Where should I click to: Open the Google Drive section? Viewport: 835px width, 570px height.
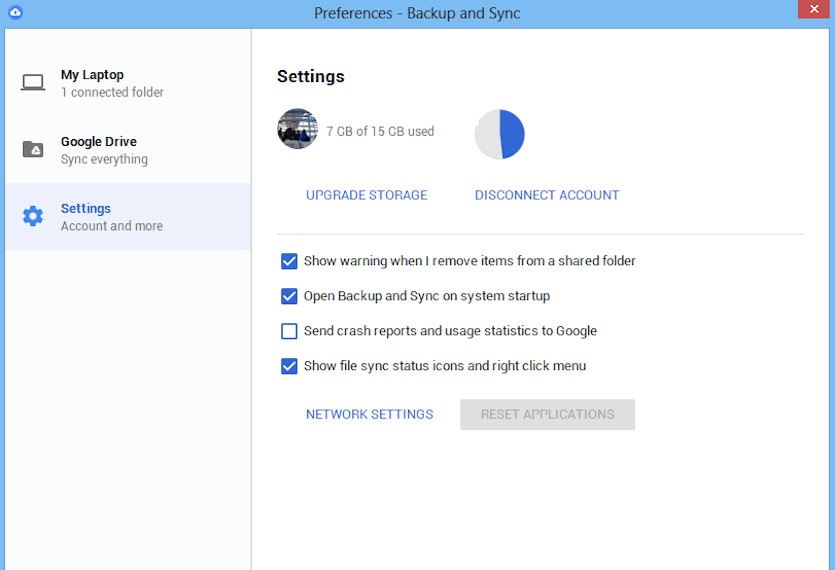[128, 150]
